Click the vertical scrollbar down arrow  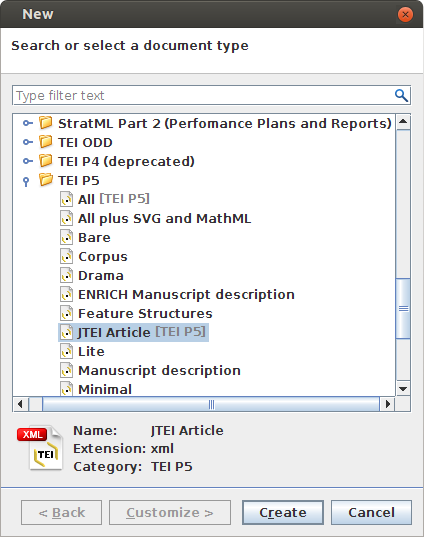pyautogui.click(x=403, y=389)
